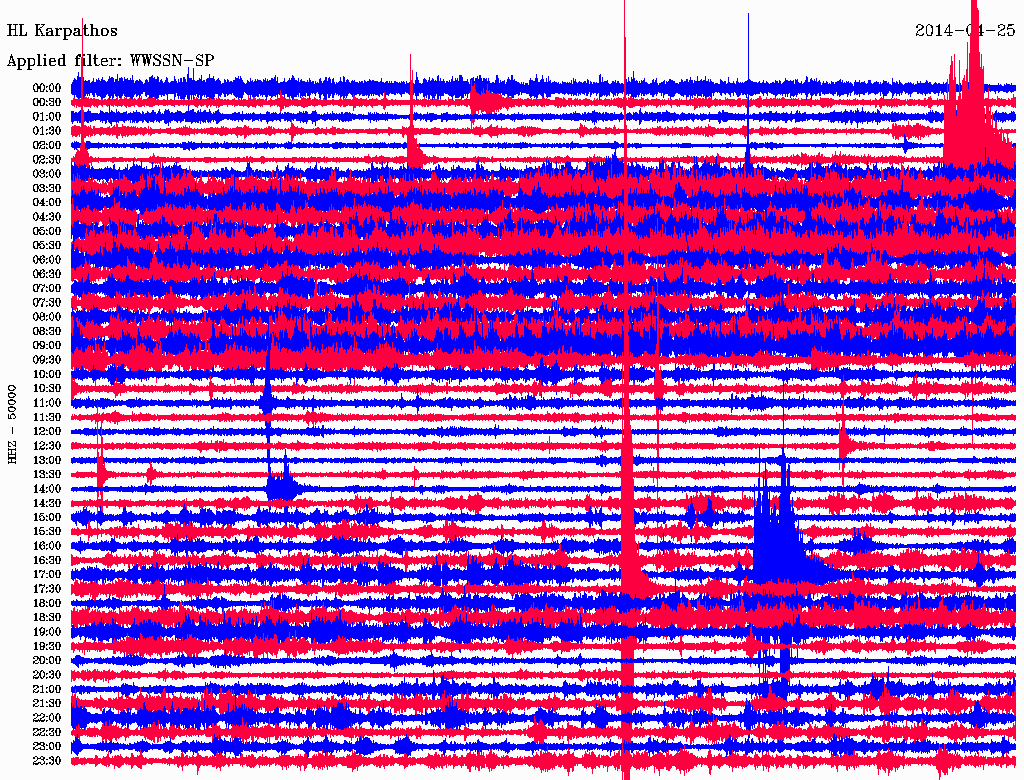Click the date '2014-04-25'
1024x780 pixels.
965,30
